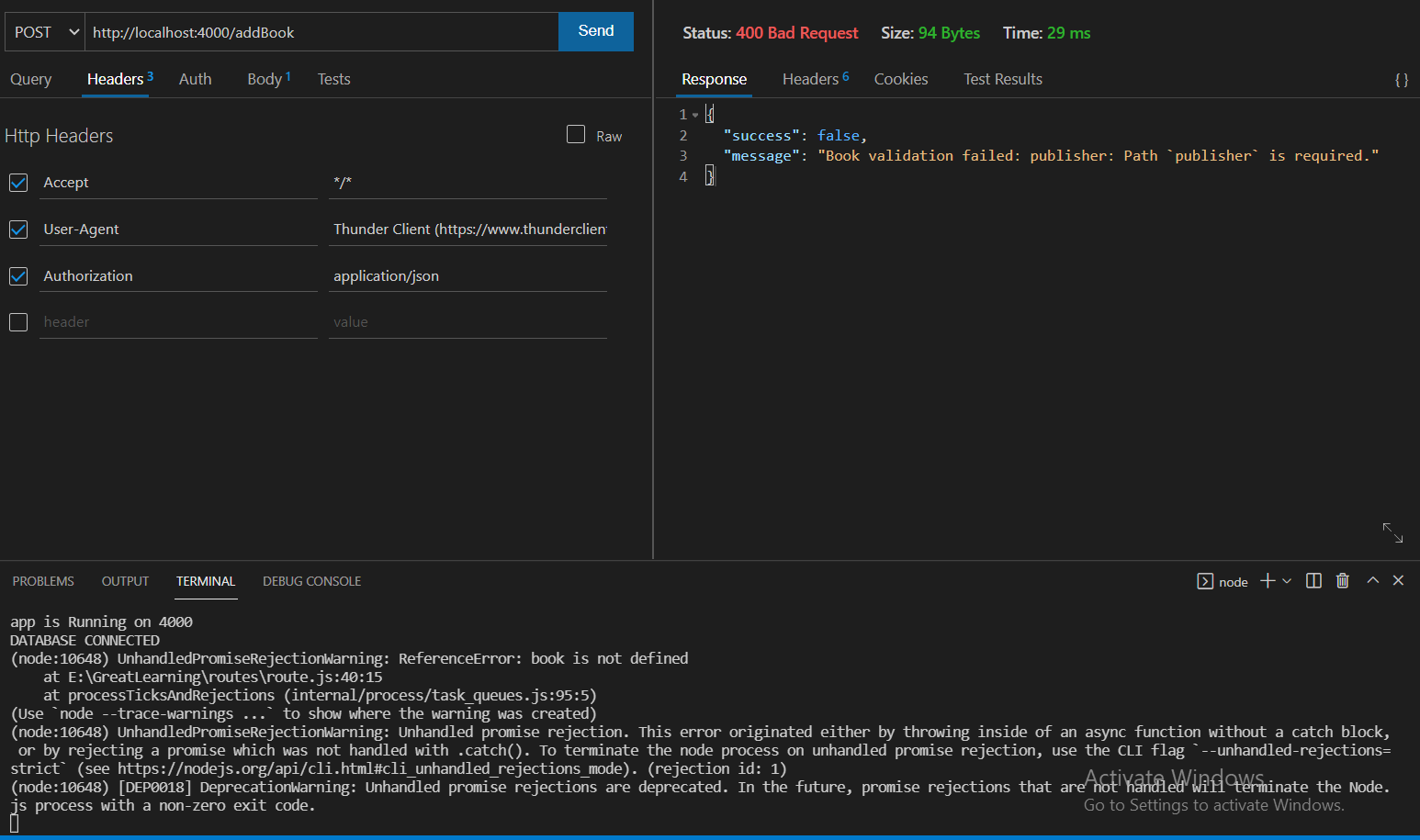Edit the Accept header name field
This screenshot has width=1420, height=840.
pyautogui.click(x=178, y=183)
